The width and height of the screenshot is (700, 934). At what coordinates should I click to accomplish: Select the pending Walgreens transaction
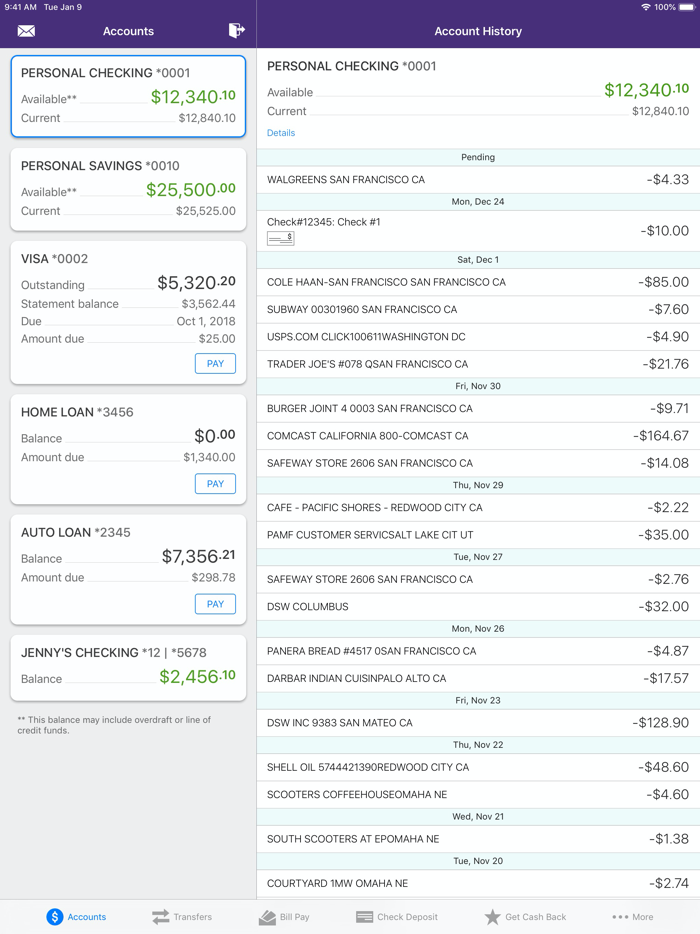pyautogui.click(x=478, y=179)
